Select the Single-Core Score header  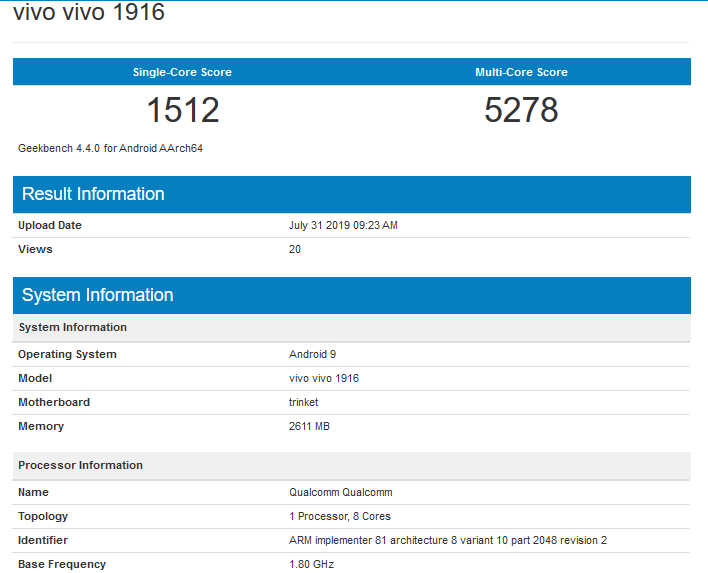(182, 72)
